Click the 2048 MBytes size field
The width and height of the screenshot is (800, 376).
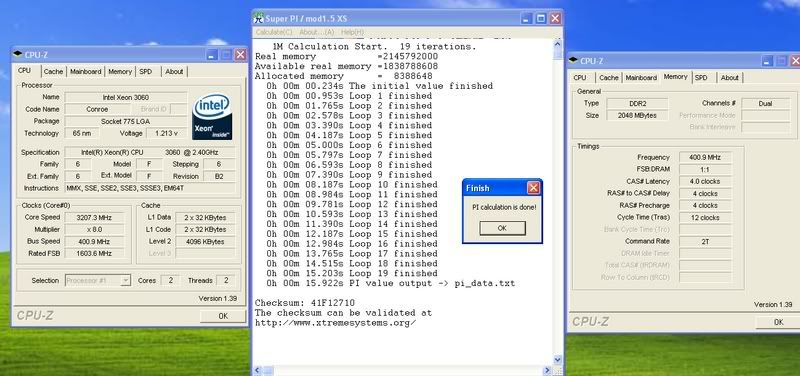[637, 115]
